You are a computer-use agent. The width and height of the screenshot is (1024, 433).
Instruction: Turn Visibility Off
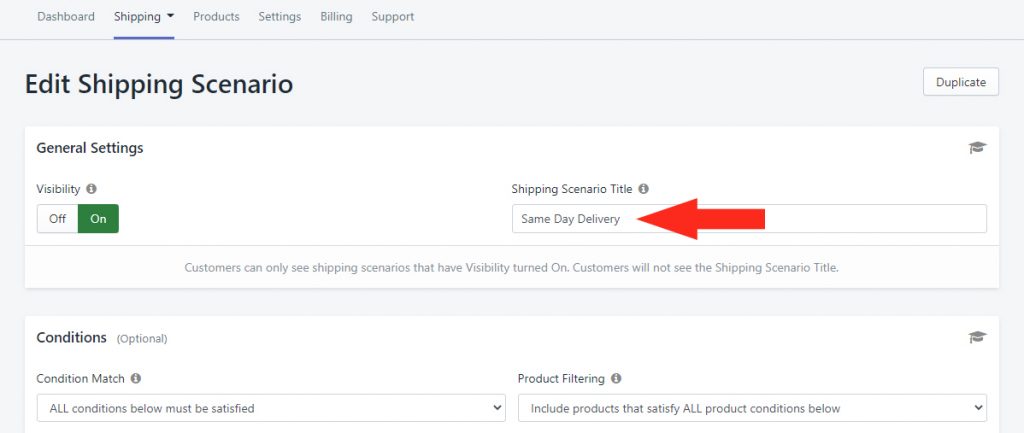57,219
